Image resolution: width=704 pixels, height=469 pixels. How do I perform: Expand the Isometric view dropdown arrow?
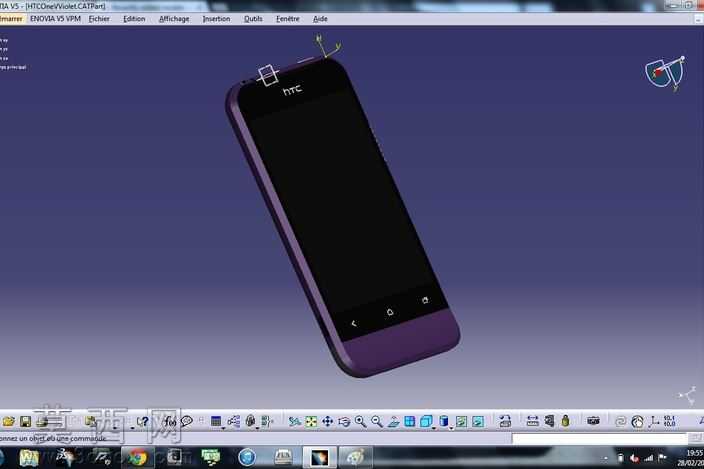434,429
